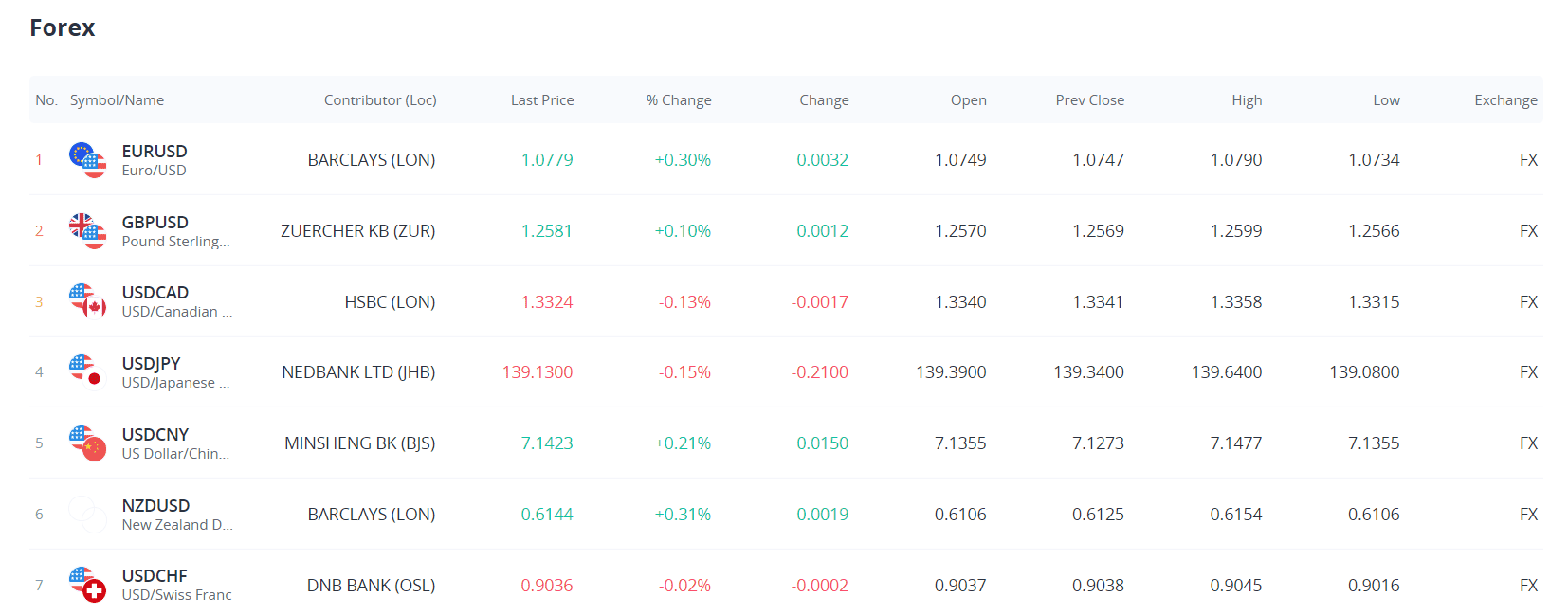Click the NZDUSD +0.31% change value

click(x=683, y=515)
